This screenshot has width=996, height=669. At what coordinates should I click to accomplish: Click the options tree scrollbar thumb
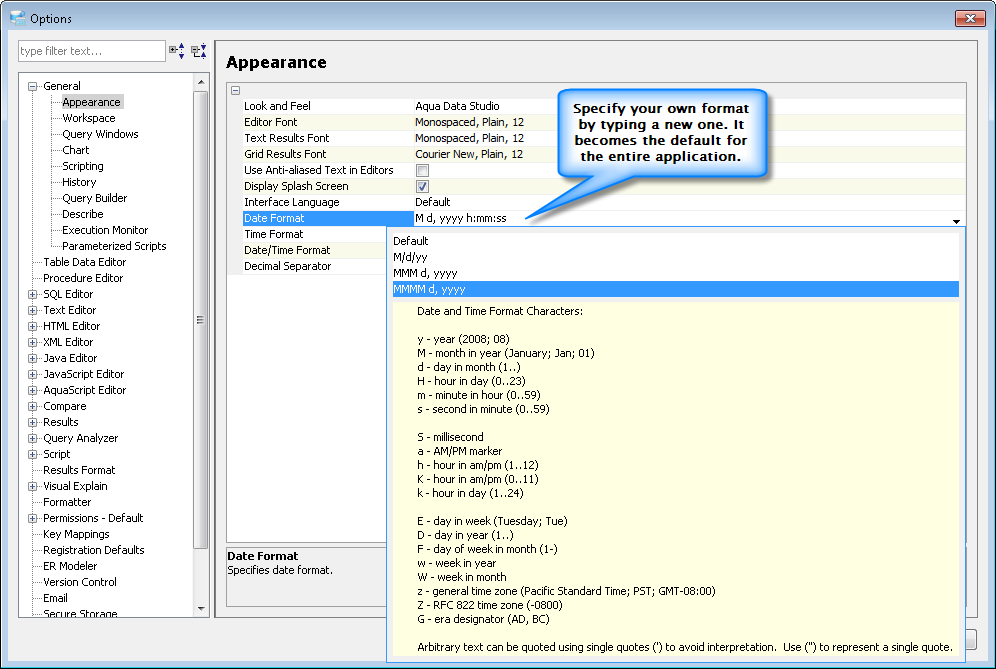click(x=201, y=320)
